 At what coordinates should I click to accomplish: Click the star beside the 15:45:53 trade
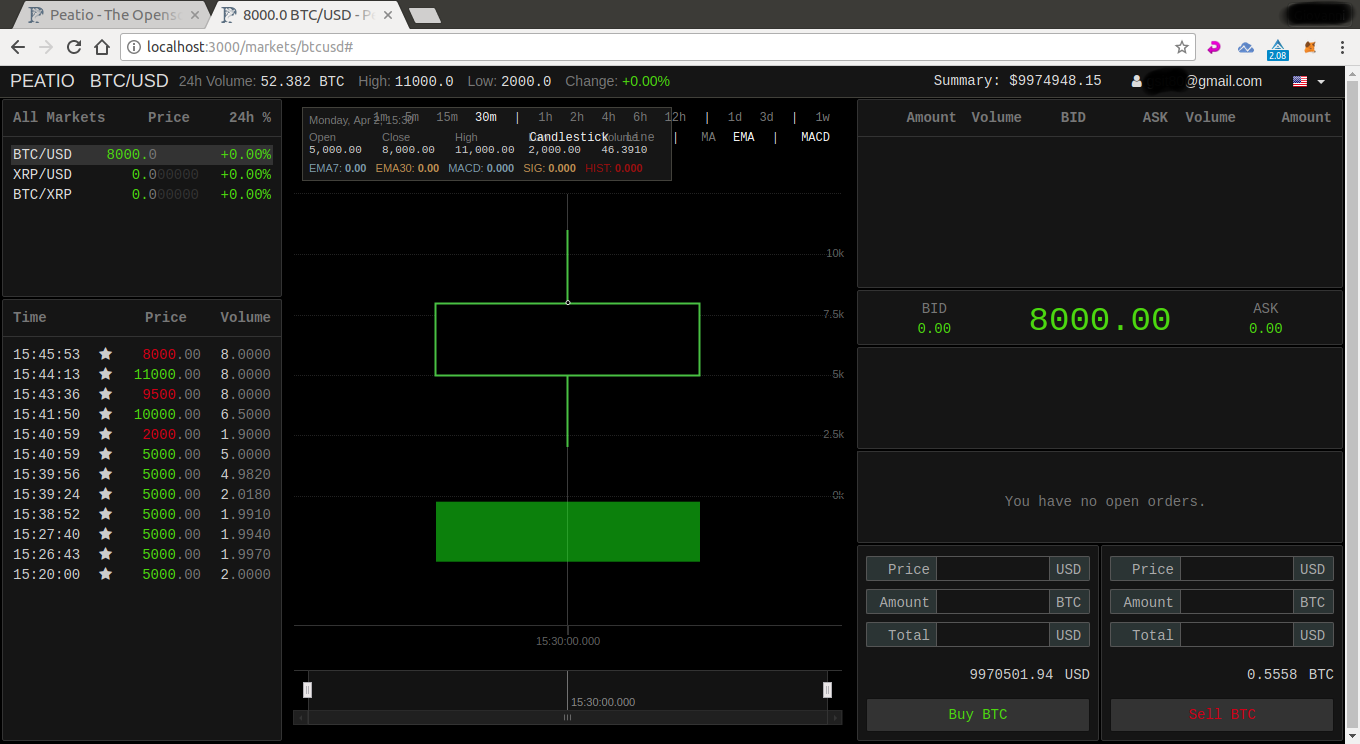pos(105,354)
